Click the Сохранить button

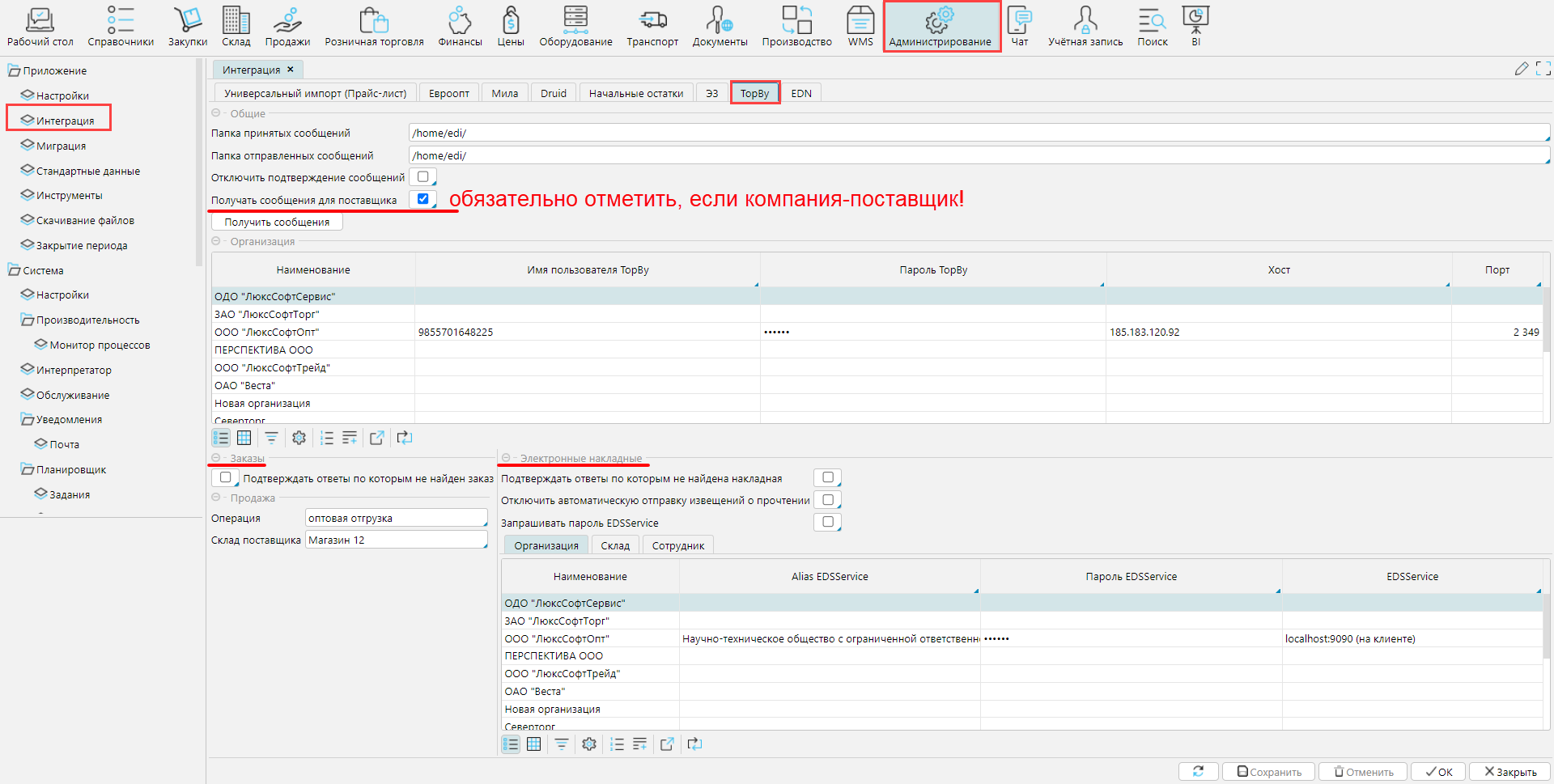[x=1268, y=772]
